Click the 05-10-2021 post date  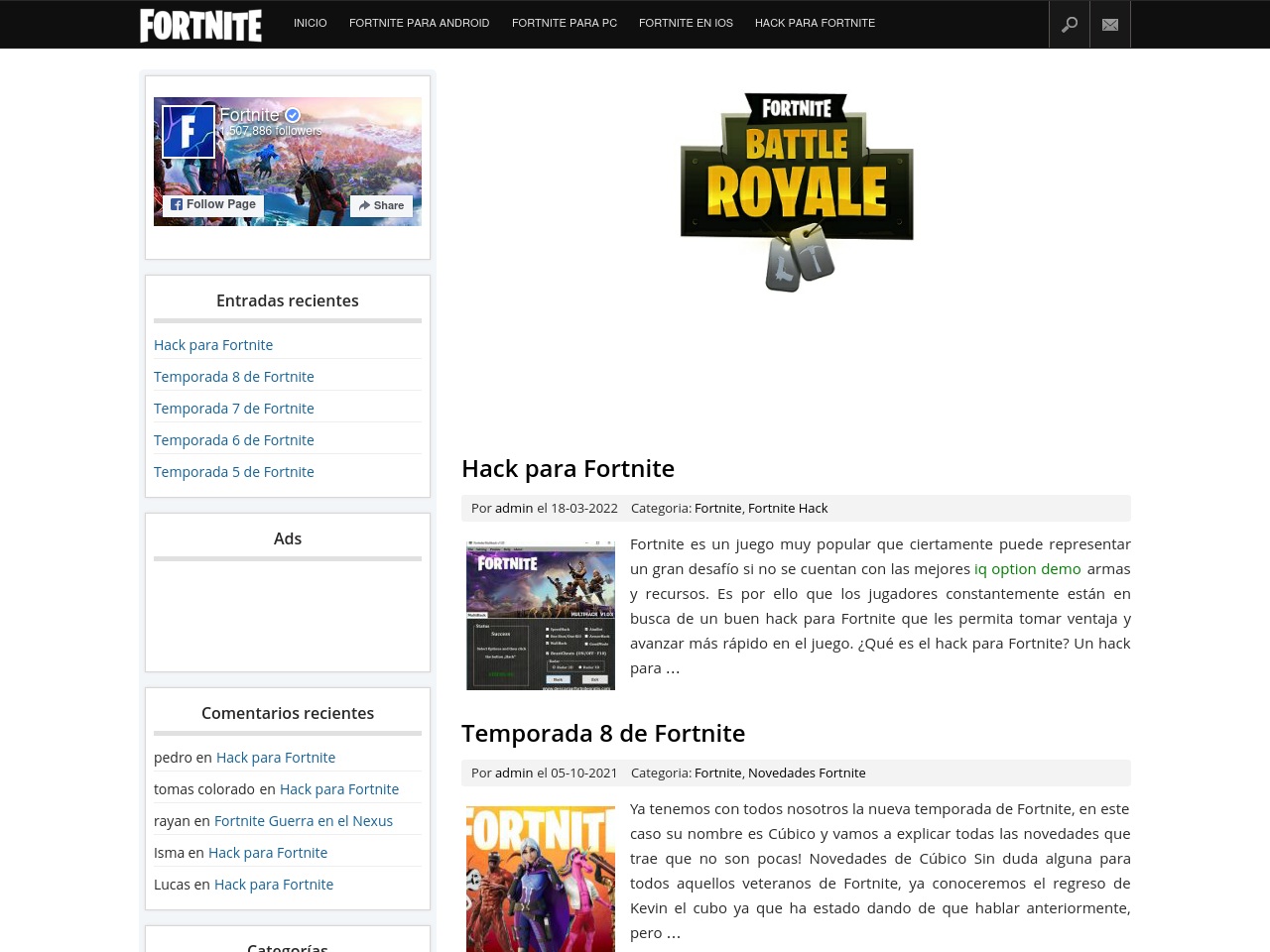(x=584, y=773)
